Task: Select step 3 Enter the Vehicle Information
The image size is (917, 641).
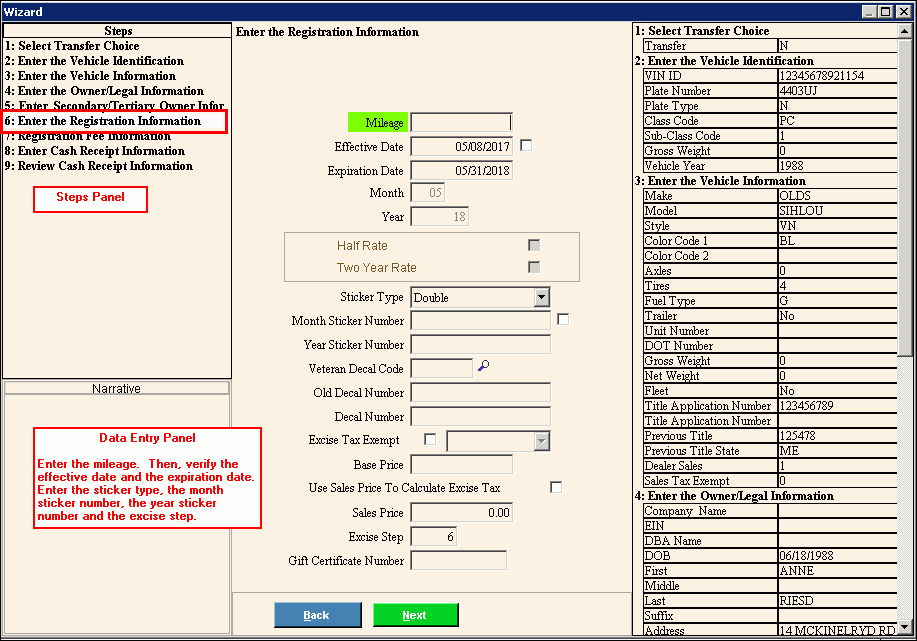Action: 90,76
